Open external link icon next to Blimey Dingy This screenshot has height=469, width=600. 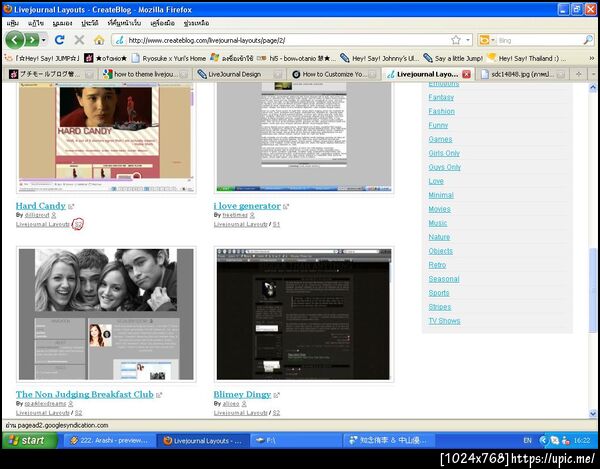click(277, 395)
